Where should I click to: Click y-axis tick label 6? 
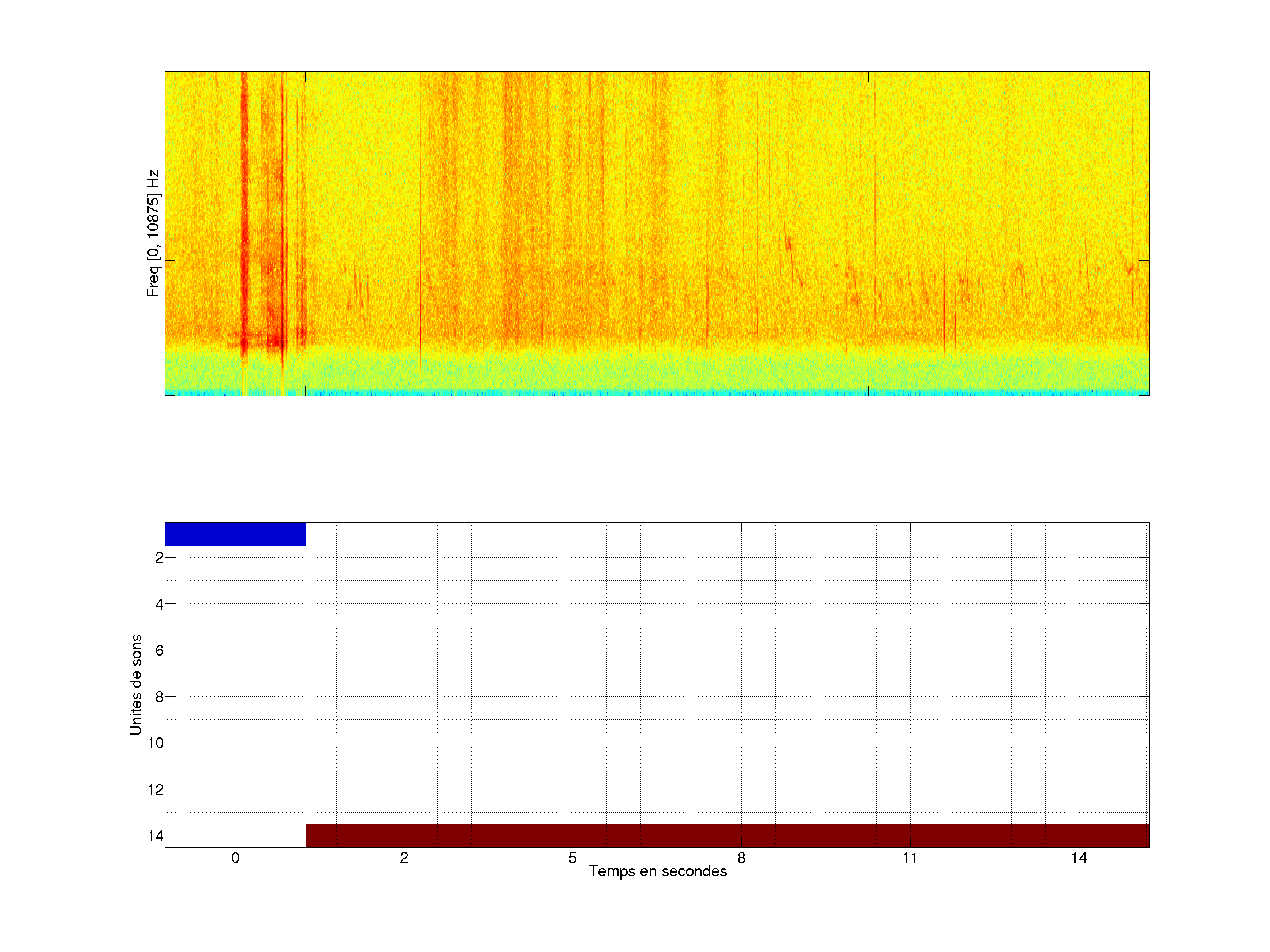[159, 650]
